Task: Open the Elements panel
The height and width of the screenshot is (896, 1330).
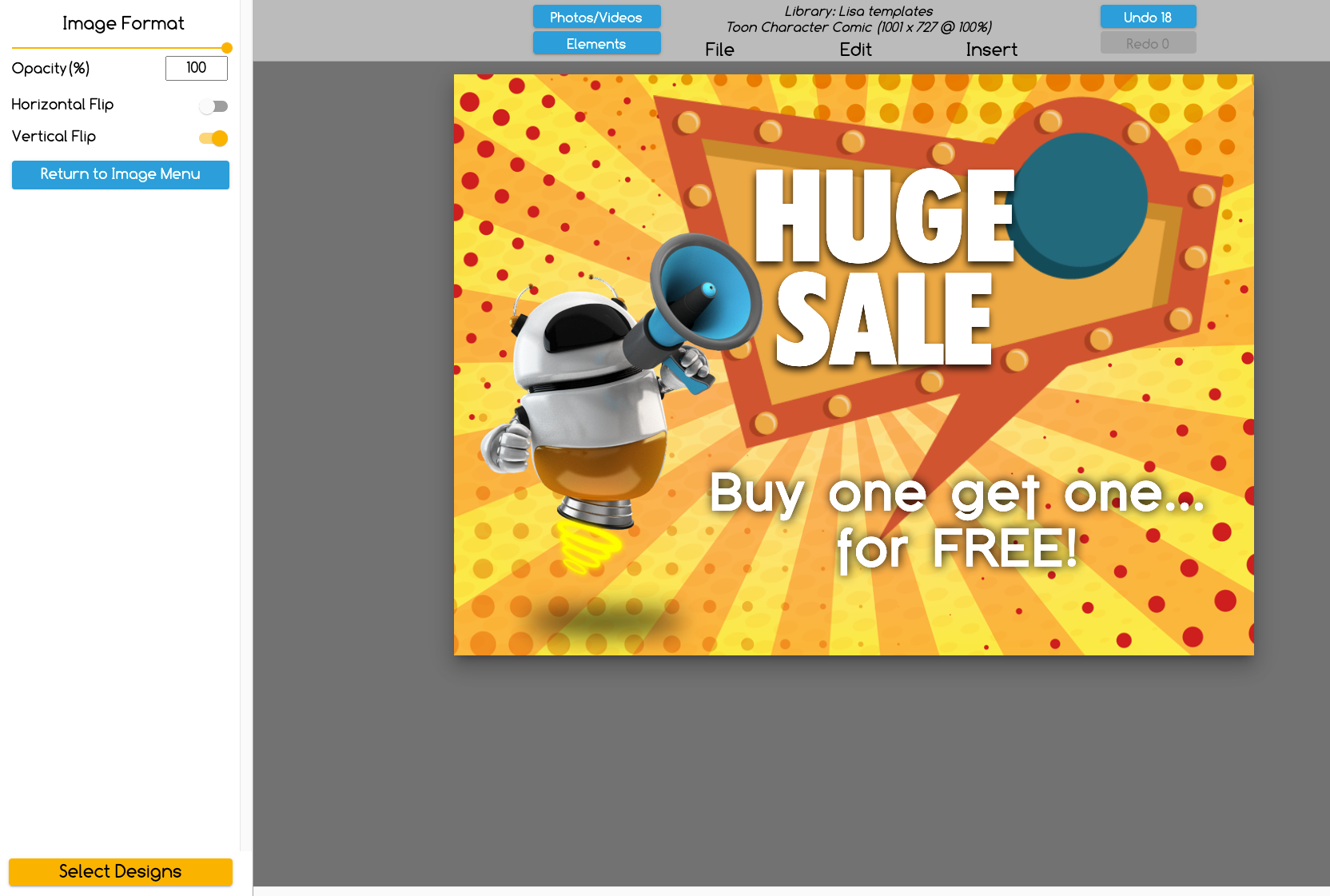Action: click(596, 43)
